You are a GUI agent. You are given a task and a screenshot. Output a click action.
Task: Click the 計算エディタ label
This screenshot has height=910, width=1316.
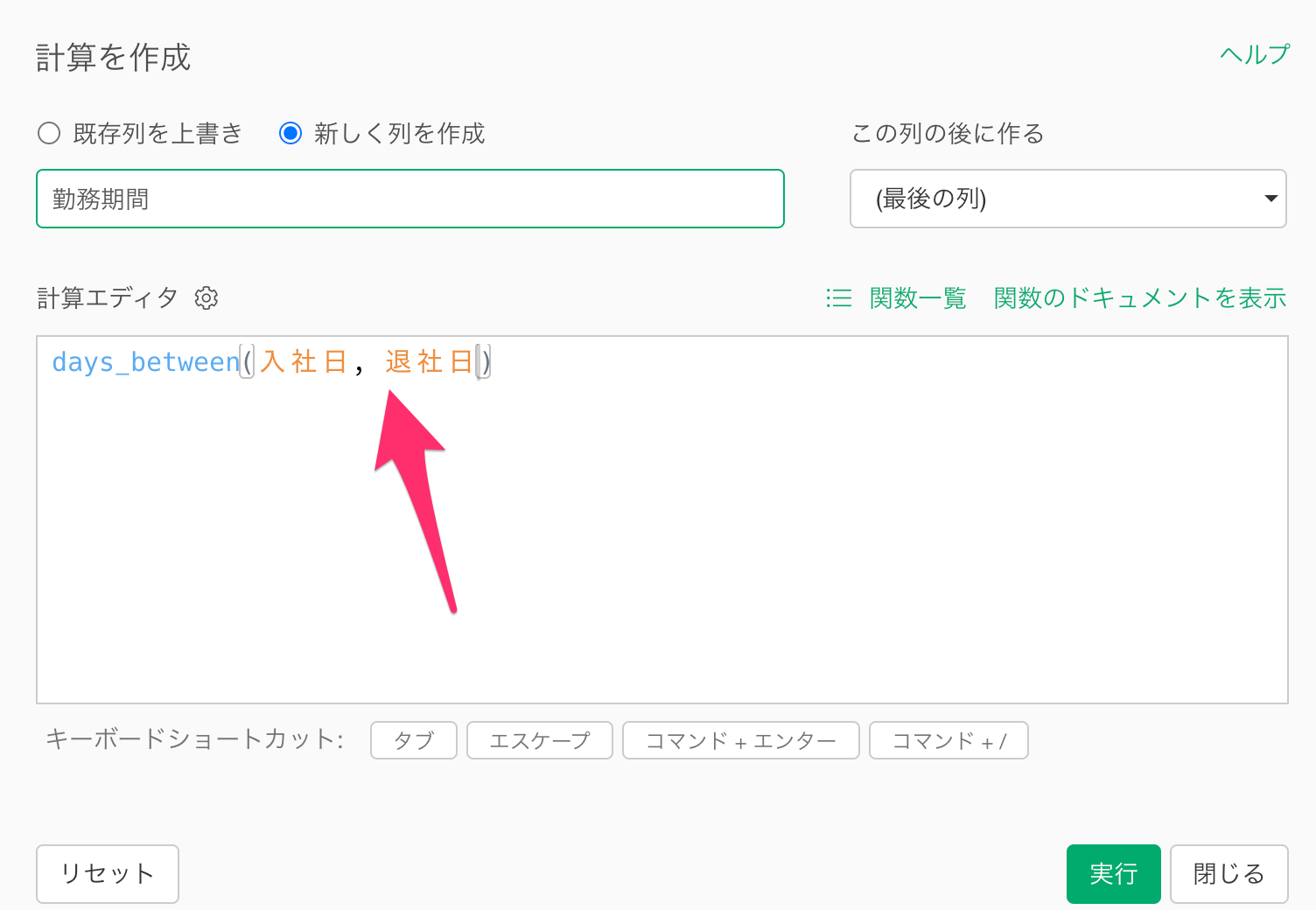tap(108, 298)
